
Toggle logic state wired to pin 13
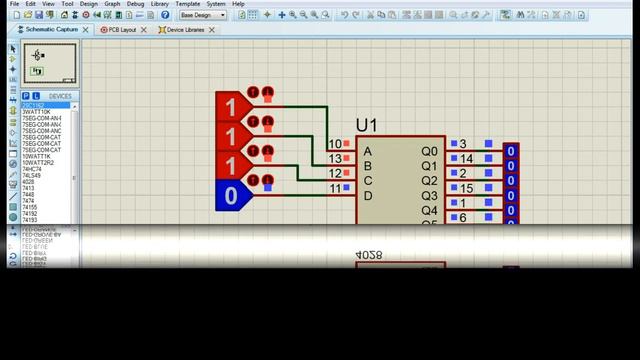[x=233, y=136]
